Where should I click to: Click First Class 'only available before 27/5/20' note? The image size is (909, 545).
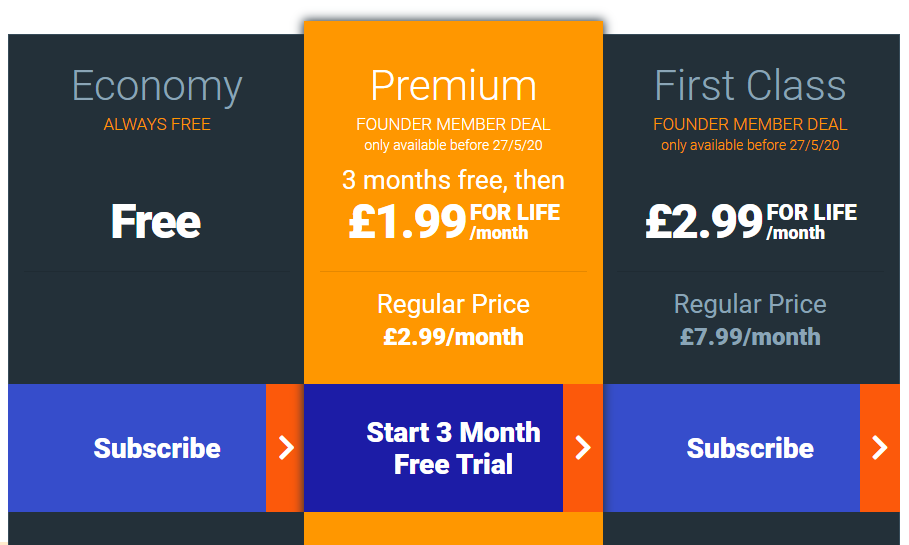pyautogui.click(x=750, y=145)
